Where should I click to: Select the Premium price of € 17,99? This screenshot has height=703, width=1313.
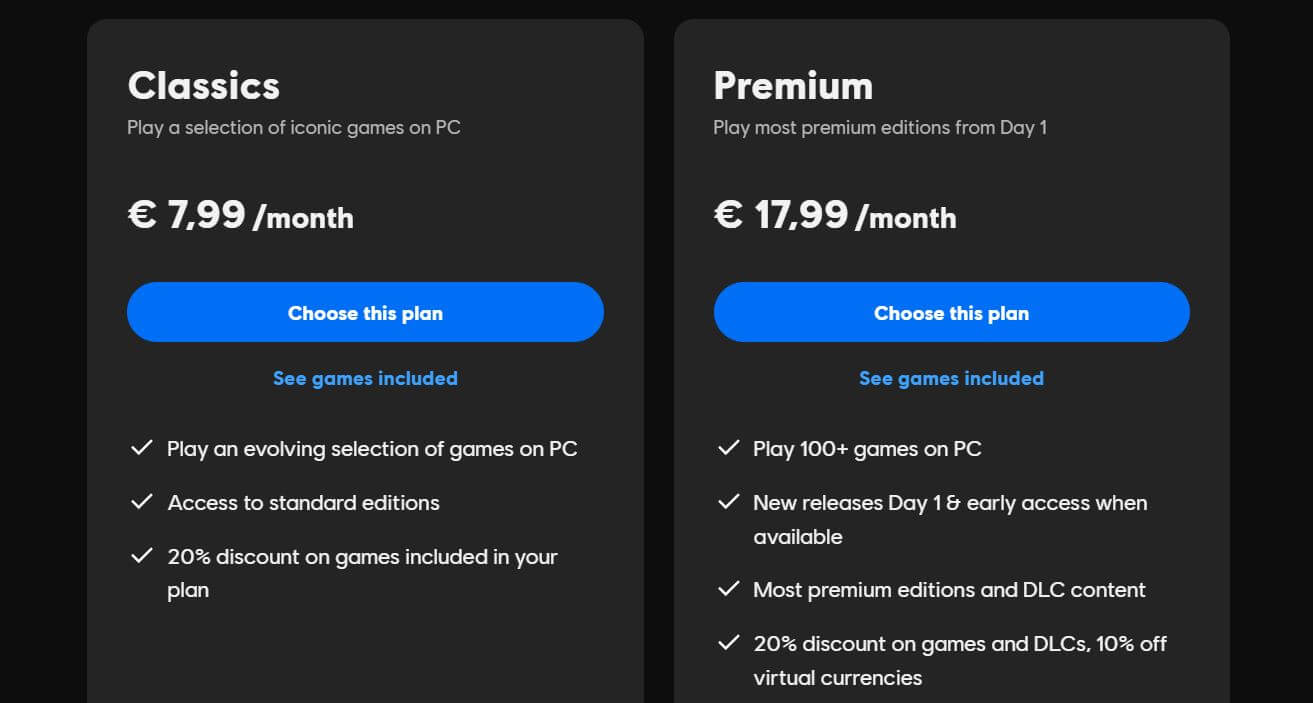(x=833, y=215)
